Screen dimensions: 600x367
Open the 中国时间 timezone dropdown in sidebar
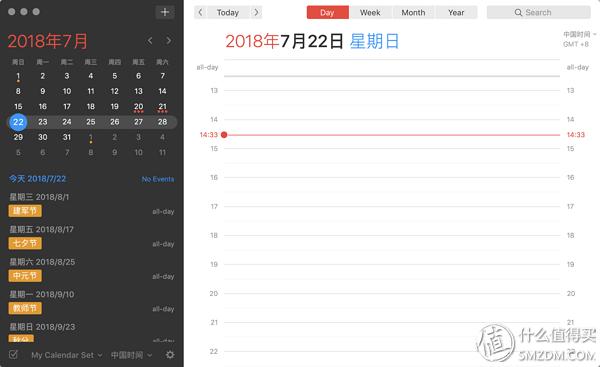click(x=131, y=355)
